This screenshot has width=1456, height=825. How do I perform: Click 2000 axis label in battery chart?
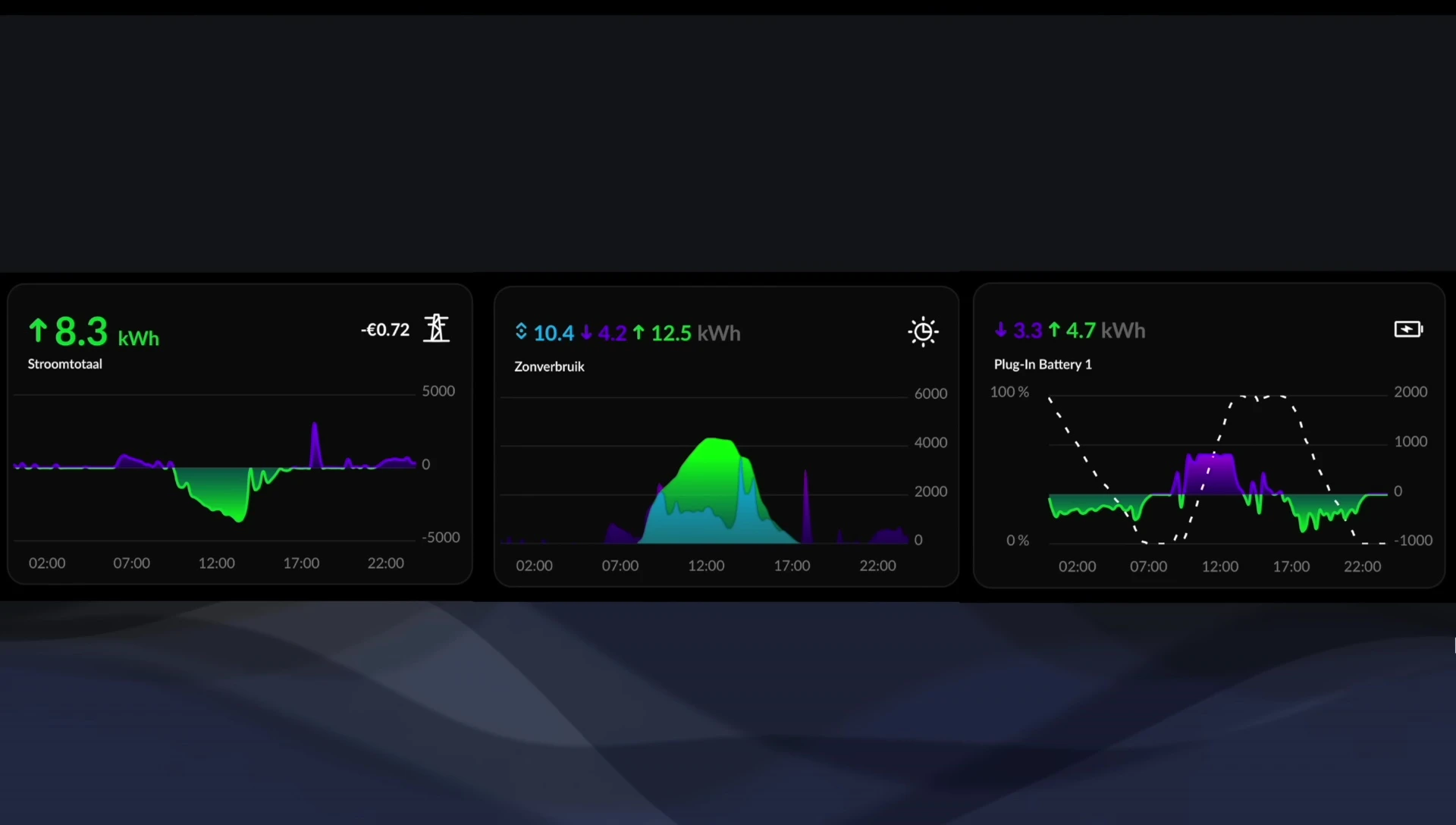[1410, 392]
